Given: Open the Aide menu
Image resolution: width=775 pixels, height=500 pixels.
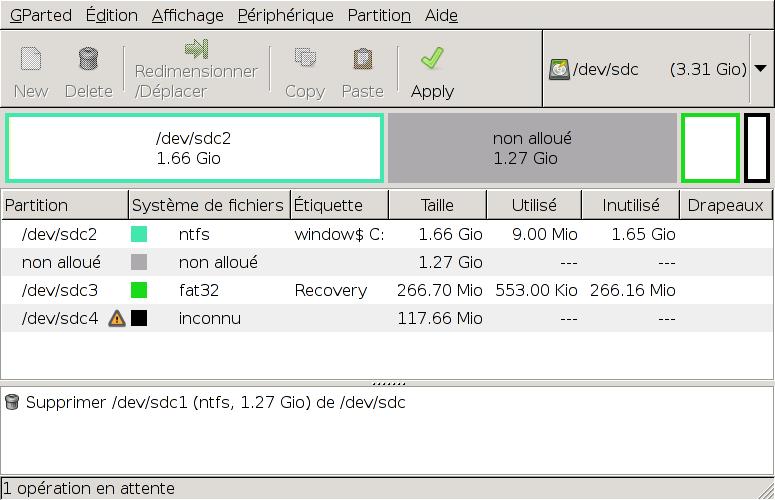Looking at the screenshot, I should click(441, 15).
